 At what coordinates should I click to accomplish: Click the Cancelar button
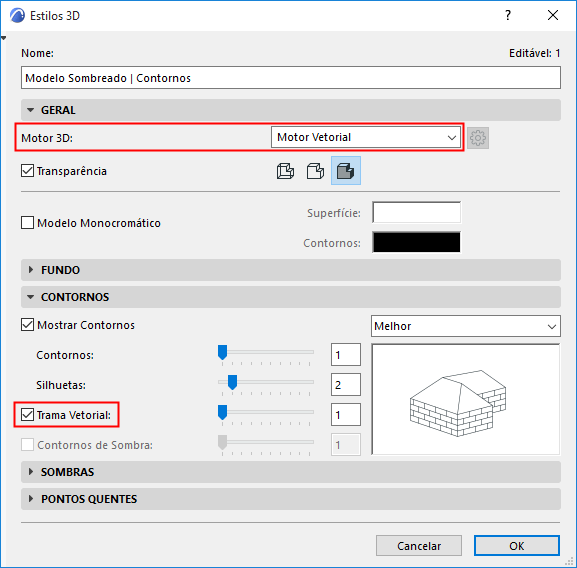[419, 546]
